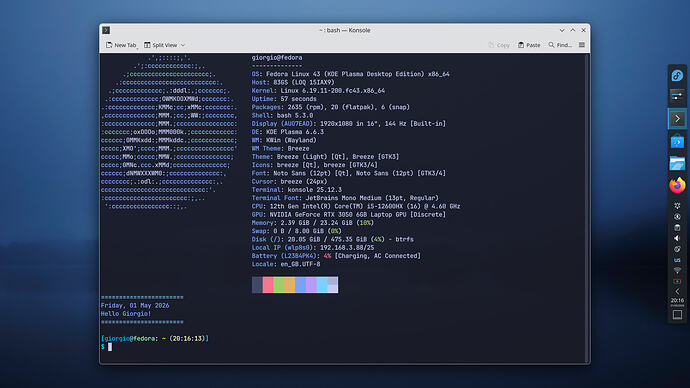Click the 'GPU: NVIDIA GeForce RTX 3050' line
The image size is (690, 388).
click(x=349, y=215)
